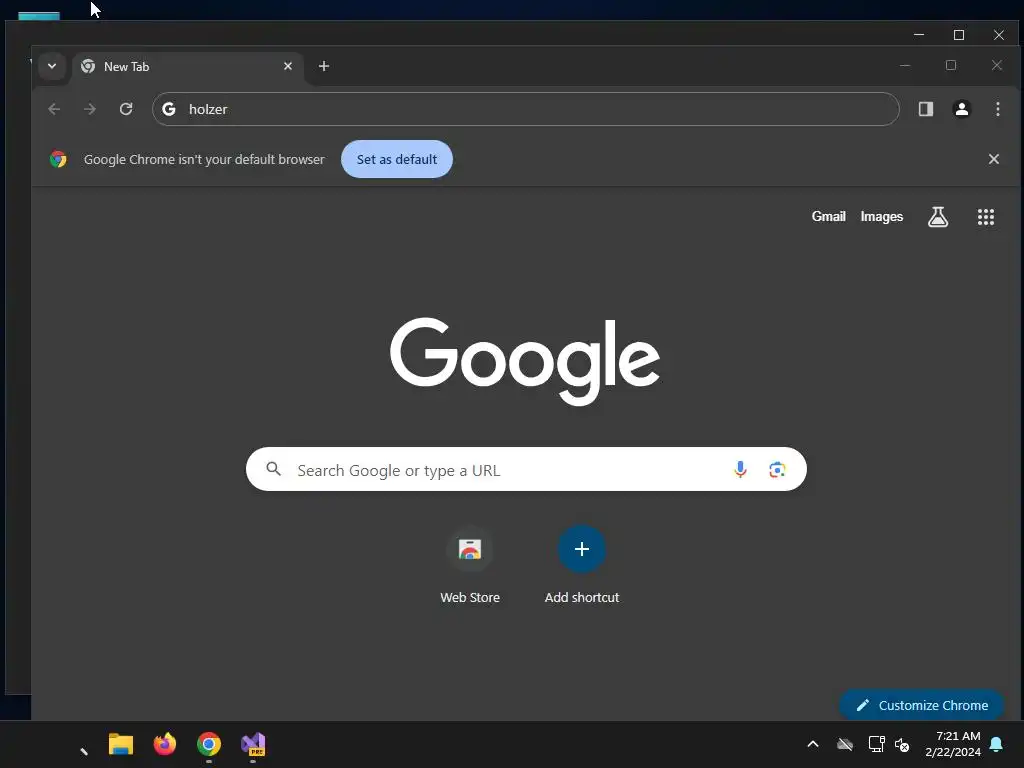The width and height of the screenshot is (1024, 768).
Task: Minimize the Chrome window
Action: tap(904, 65)
